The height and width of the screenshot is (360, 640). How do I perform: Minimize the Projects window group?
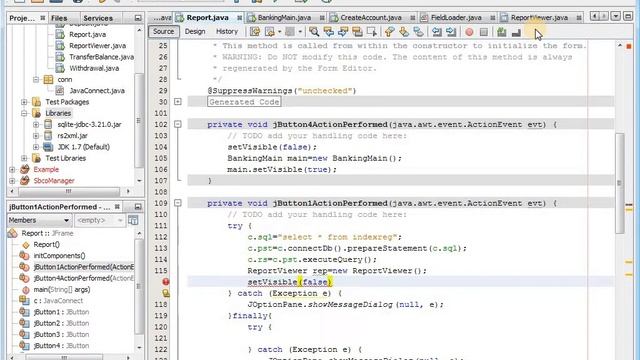(x=138, y=18)
